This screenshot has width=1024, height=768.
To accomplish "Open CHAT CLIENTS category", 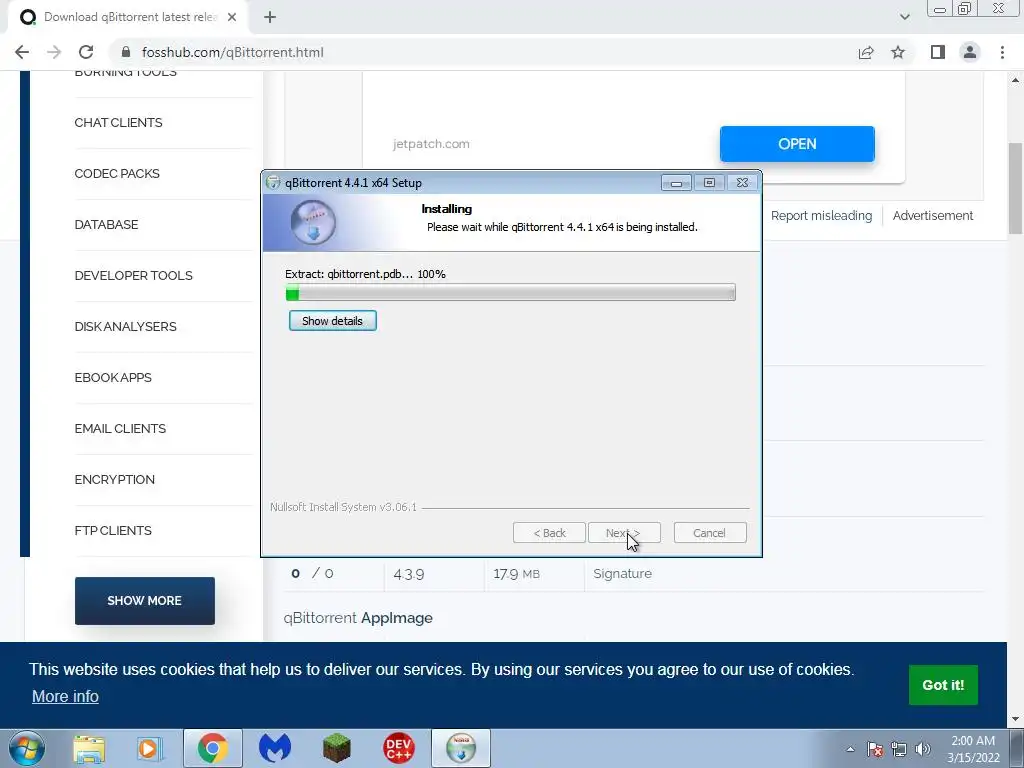I will coord(118,123).
